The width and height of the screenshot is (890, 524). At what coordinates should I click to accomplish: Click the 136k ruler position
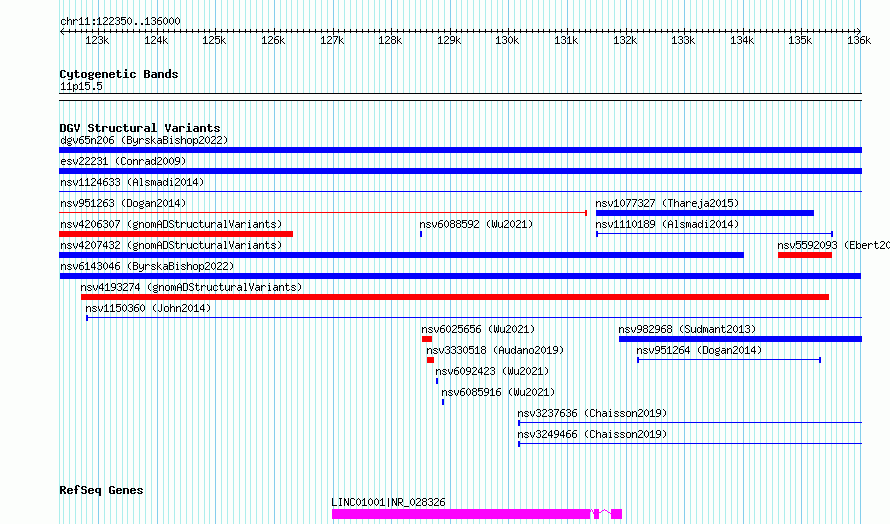(859, 40)
